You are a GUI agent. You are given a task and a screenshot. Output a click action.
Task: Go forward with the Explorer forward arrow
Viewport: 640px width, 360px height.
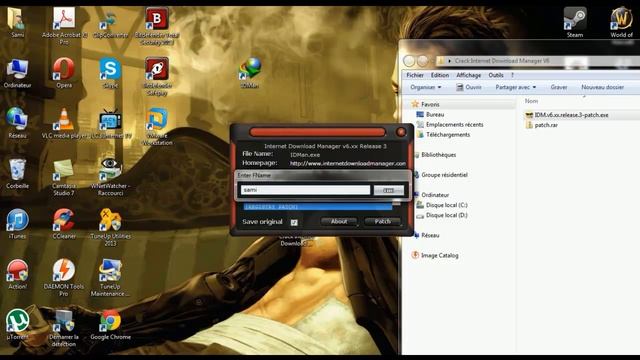coord(422,61)
